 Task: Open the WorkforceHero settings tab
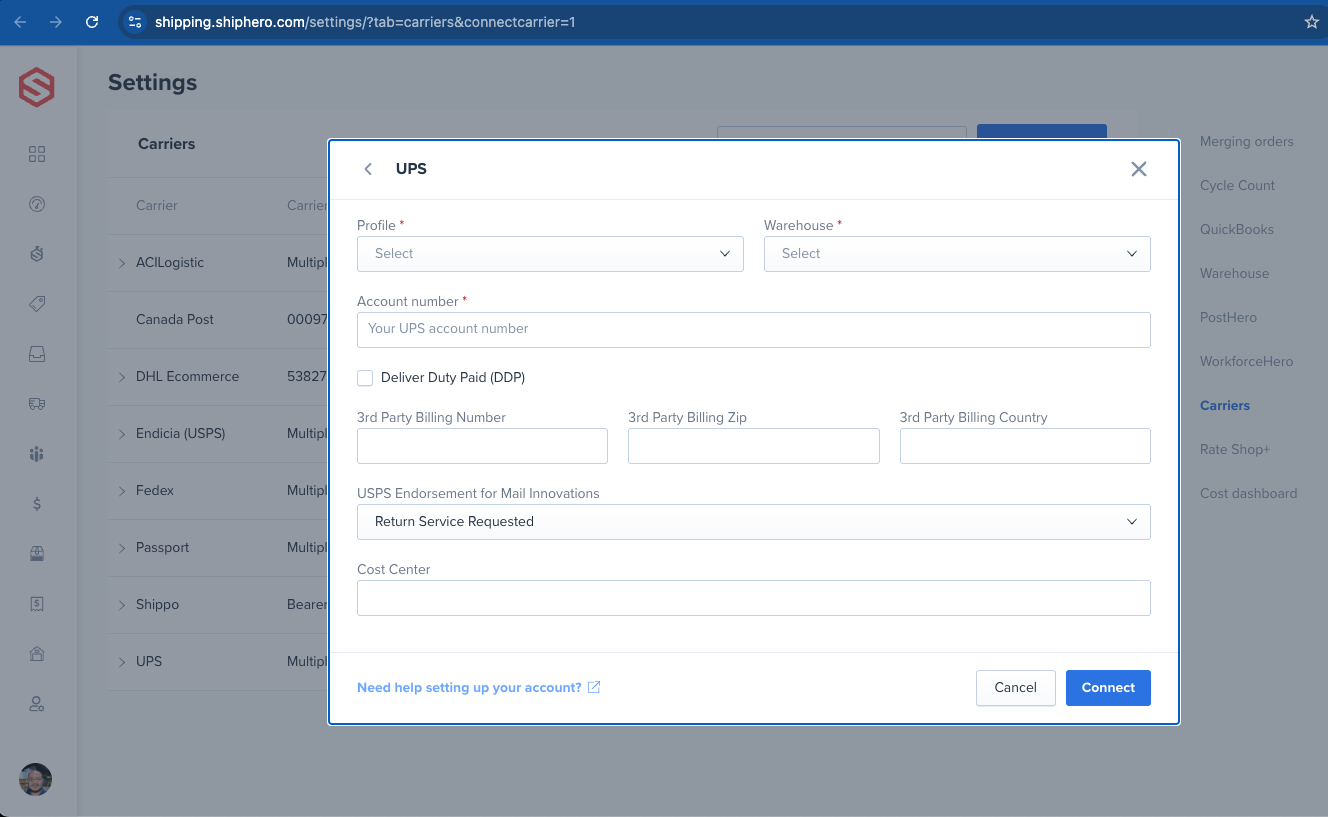click(1246, 361)
